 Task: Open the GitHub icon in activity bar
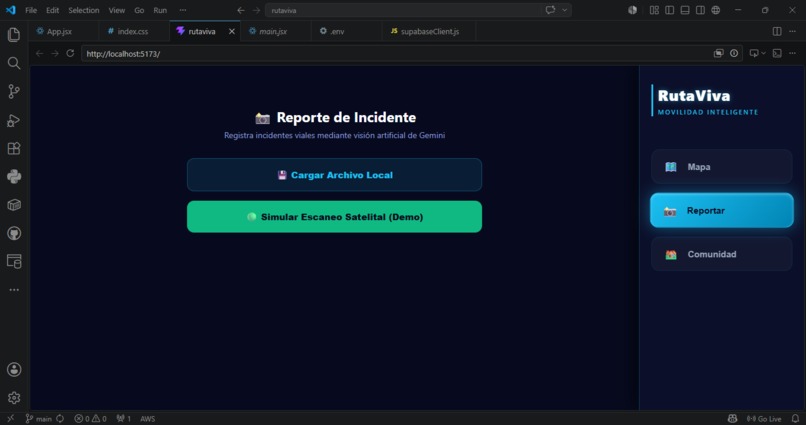(14, 233)
